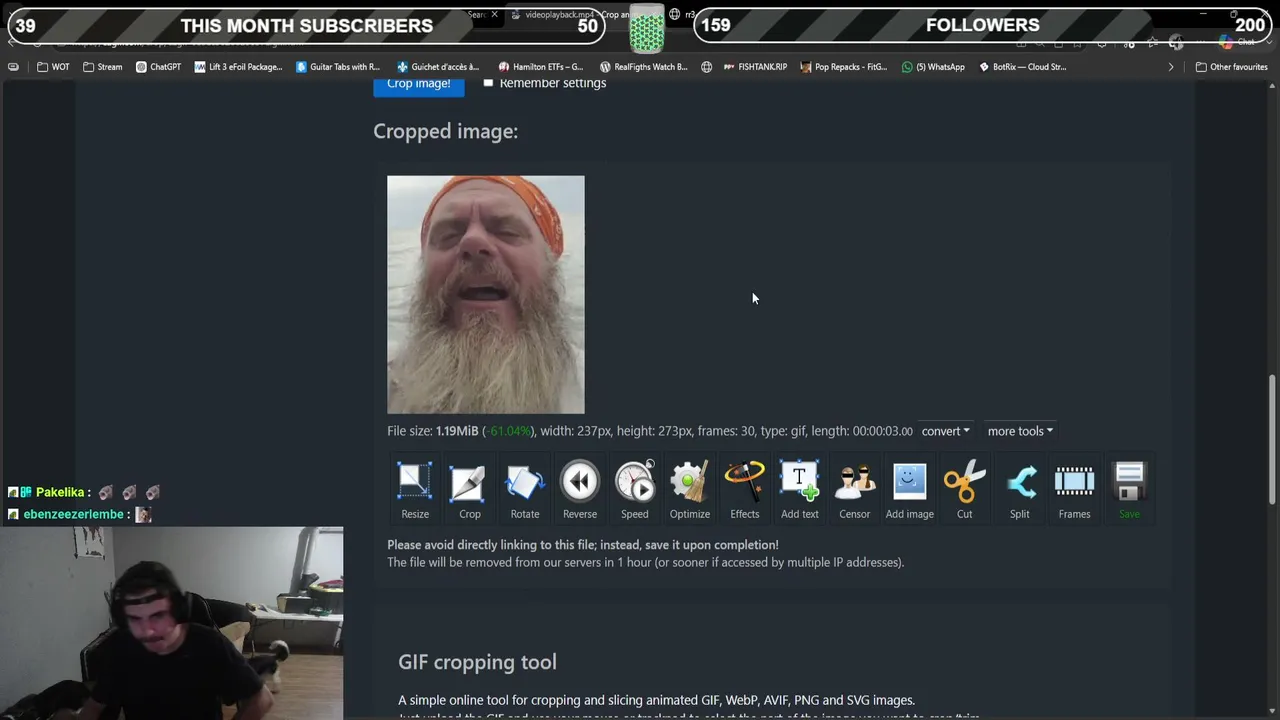1280x720 pixels.
Task: Click the "Please avoid directly linking" notice
Action: [x=583, y=545]
